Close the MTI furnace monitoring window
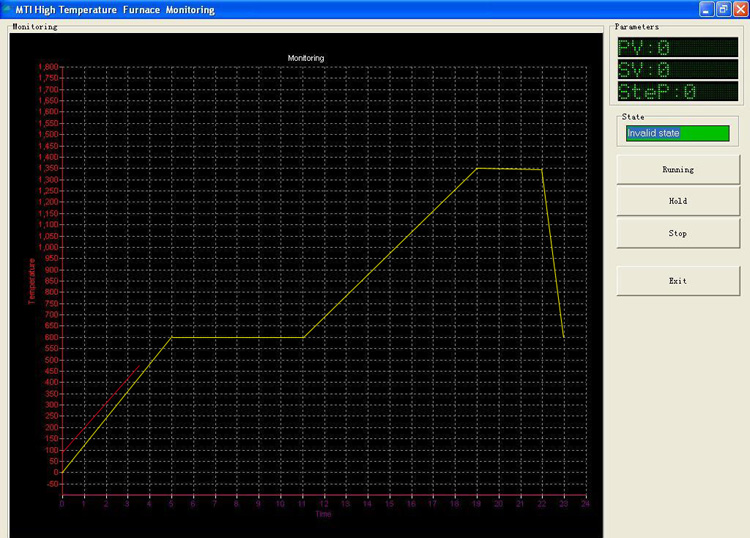 [740, 9]
